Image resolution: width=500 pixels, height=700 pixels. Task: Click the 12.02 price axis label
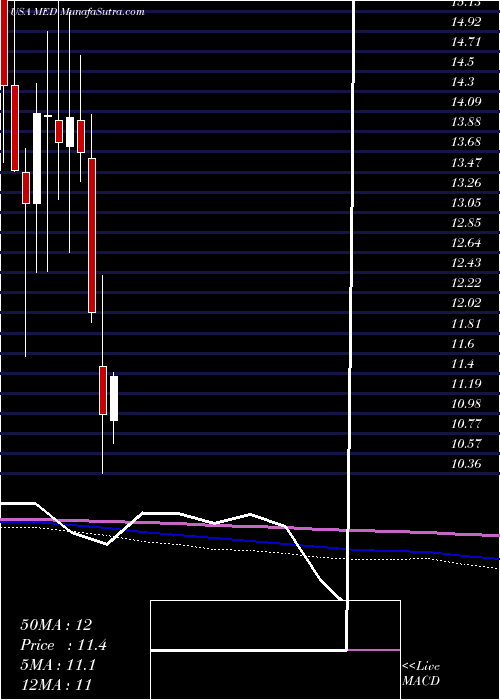467,303
